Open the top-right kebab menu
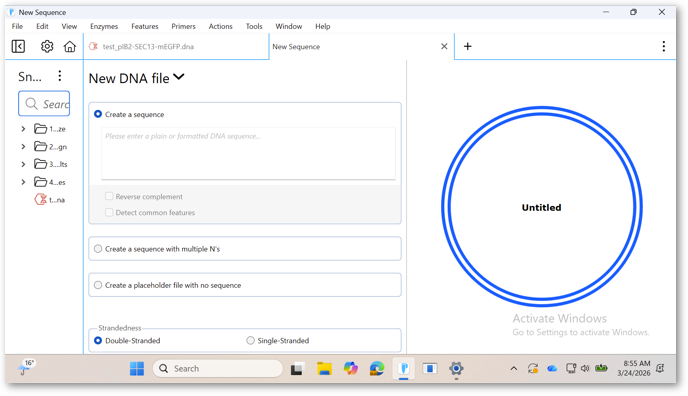 click(663, 46)
